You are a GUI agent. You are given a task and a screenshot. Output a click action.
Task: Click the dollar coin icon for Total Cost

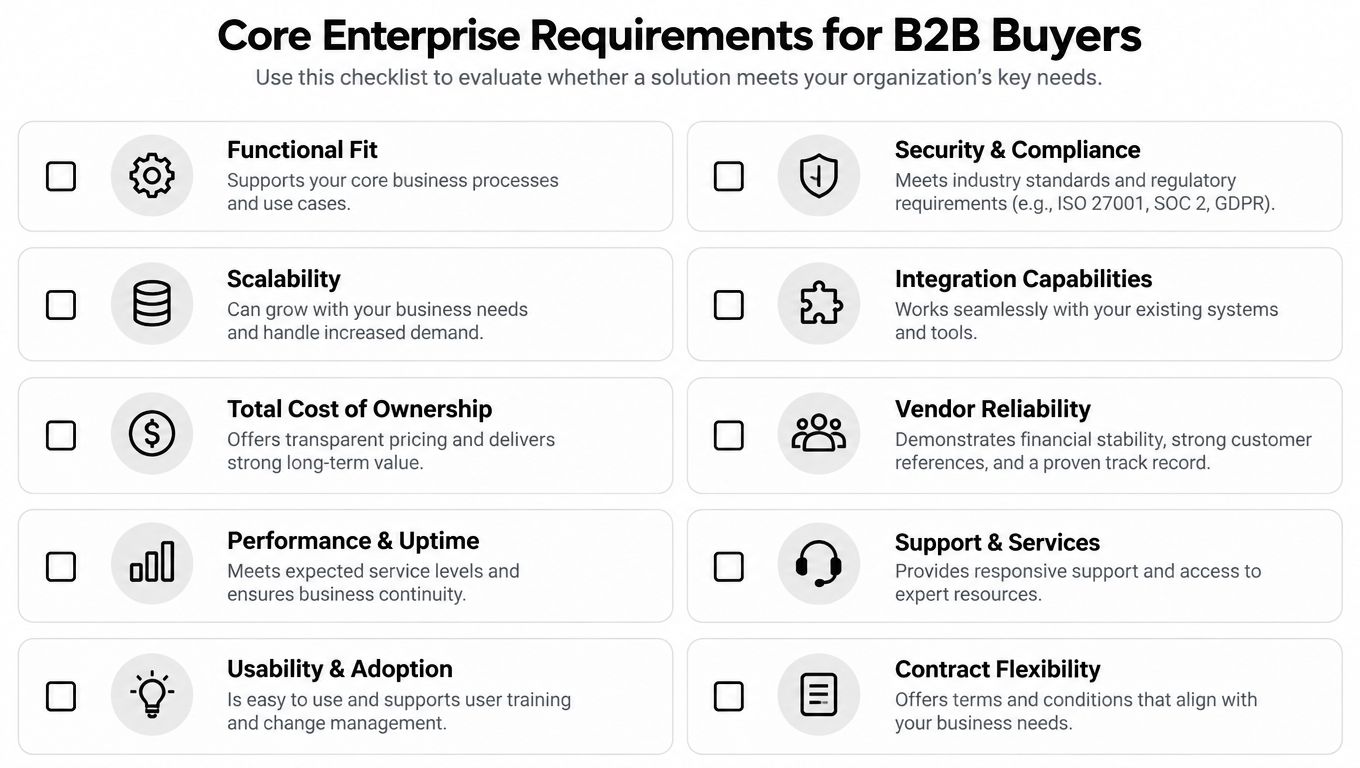[152, 434]
